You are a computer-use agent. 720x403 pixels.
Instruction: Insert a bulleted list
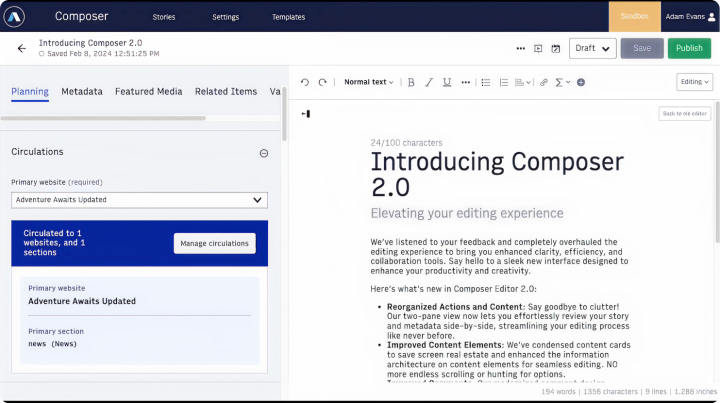point(485,82)
